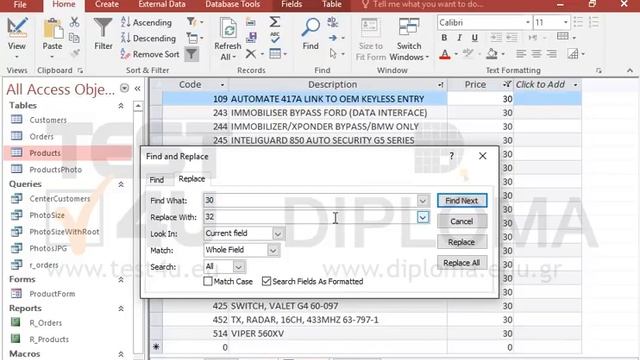Open the Filter funnel tool

pos(103,34)
